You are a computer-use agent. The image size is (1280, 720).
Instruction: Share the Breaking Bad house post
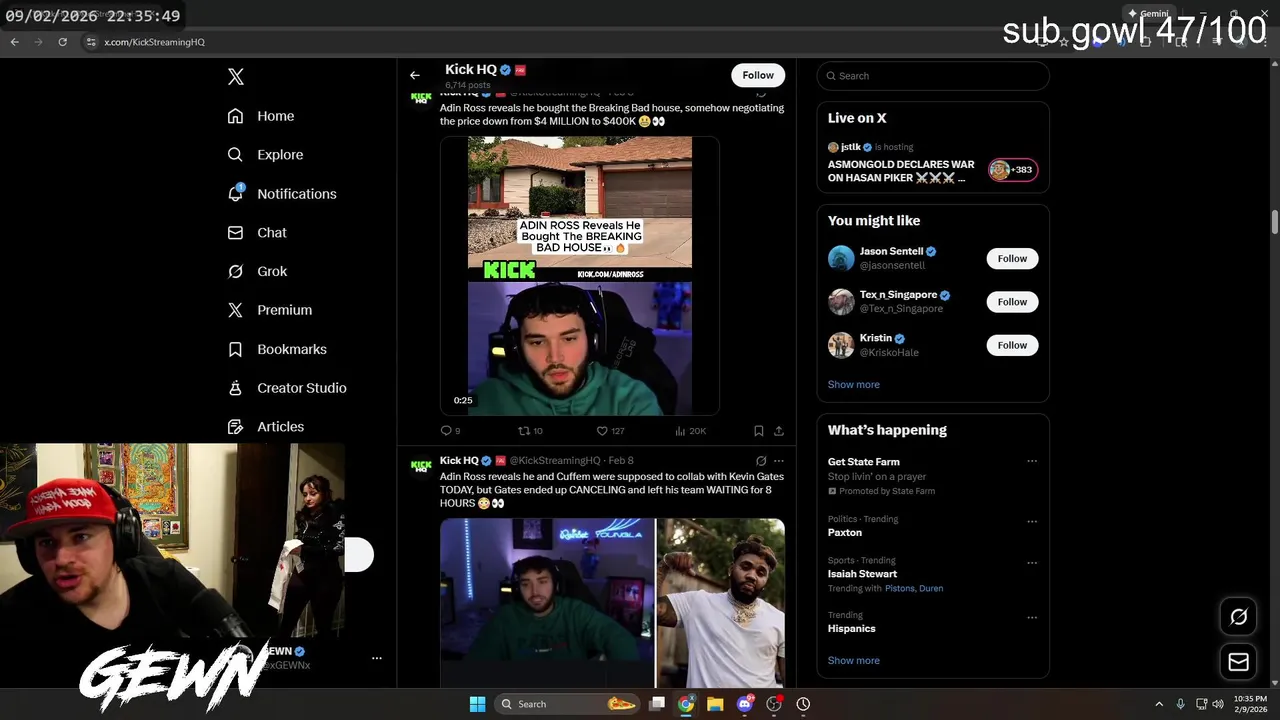coord(779,431)
